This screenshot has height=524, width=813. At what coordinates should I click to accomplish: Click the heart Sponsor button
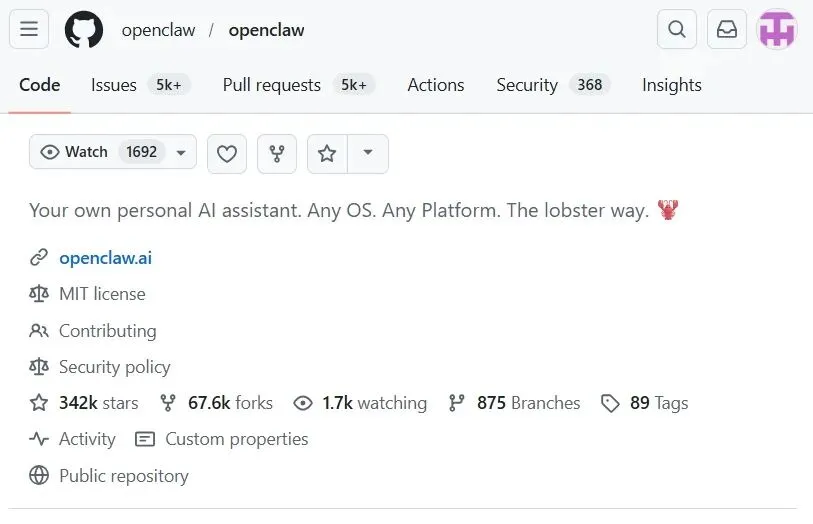coord(227,153)
